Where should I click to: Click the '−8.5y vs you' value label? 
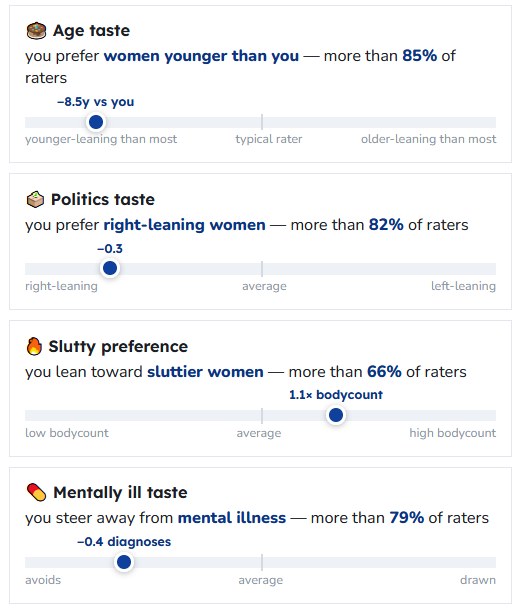[96, 102]
